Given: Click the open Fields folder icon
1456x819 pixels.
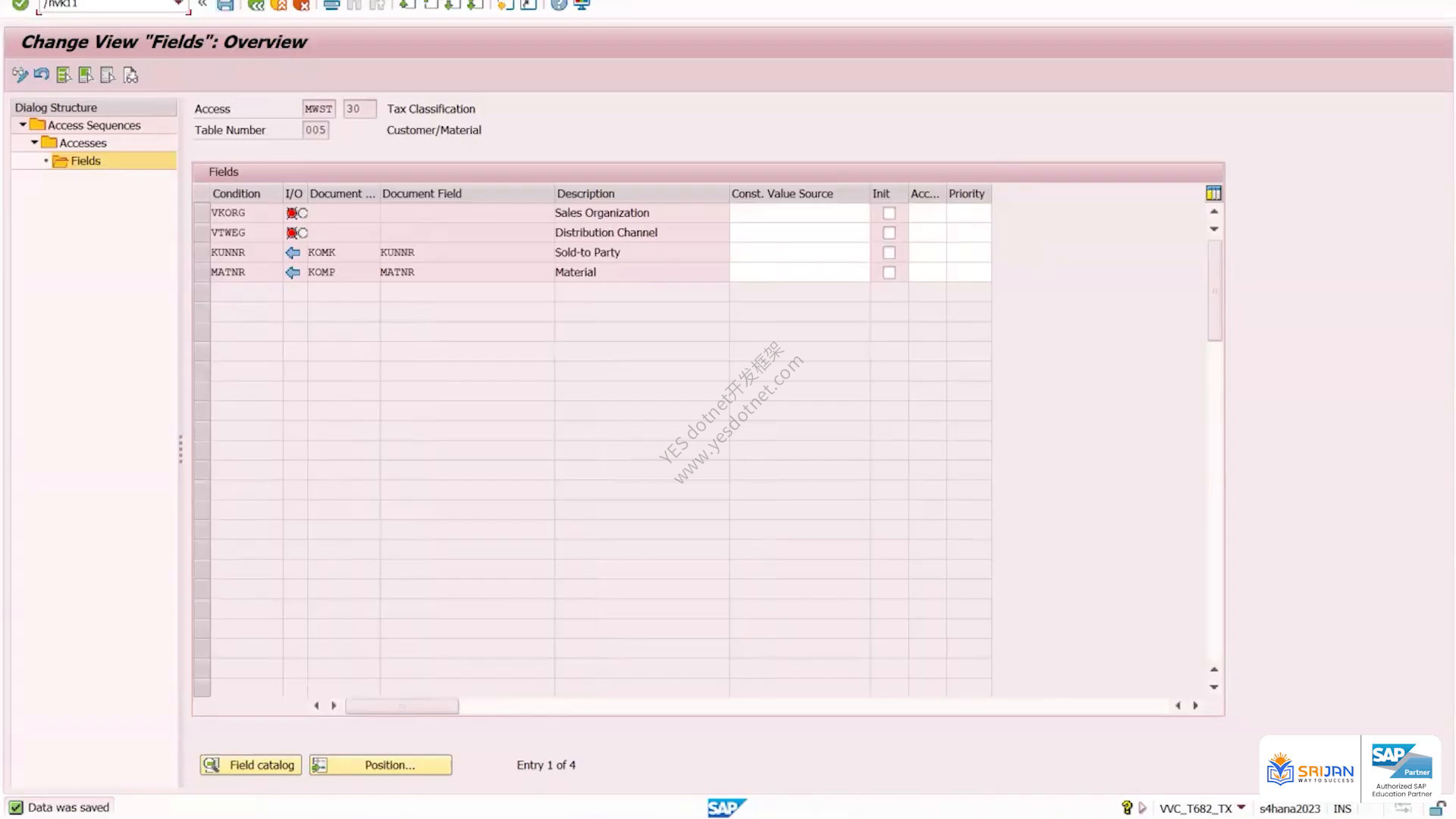Looking at the screenshot, I should coord(61,161).
